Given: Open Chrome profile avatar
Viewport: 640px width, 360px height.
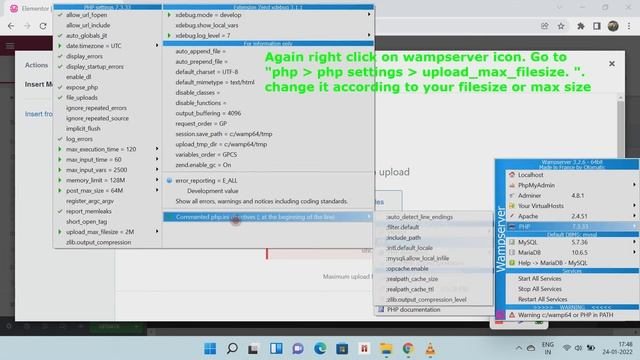Looking at the screenshot, I should 613,26.
